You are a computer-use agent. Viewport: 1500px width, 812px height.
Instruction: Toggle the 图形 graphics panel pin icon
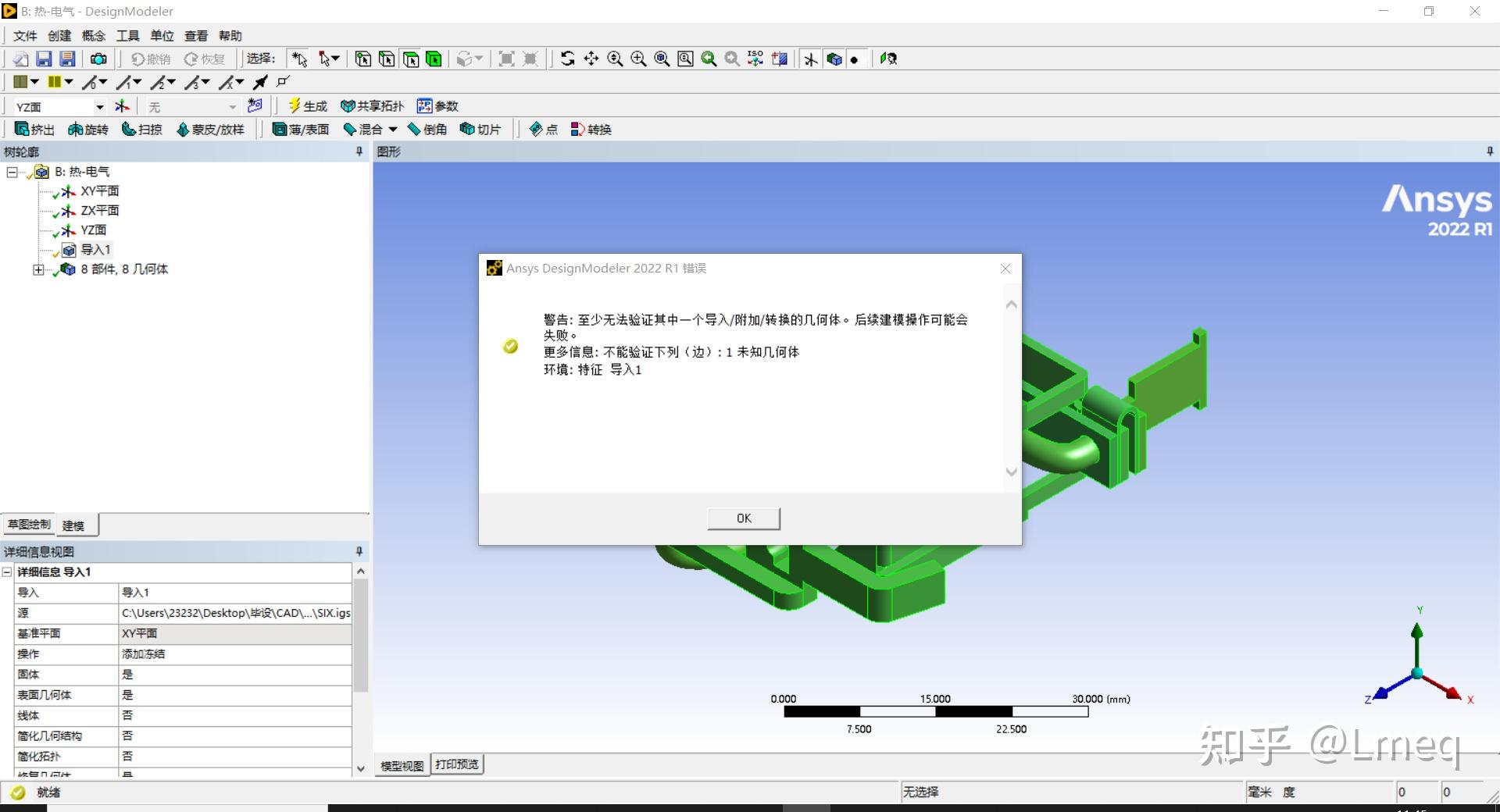coord(1490,151)
